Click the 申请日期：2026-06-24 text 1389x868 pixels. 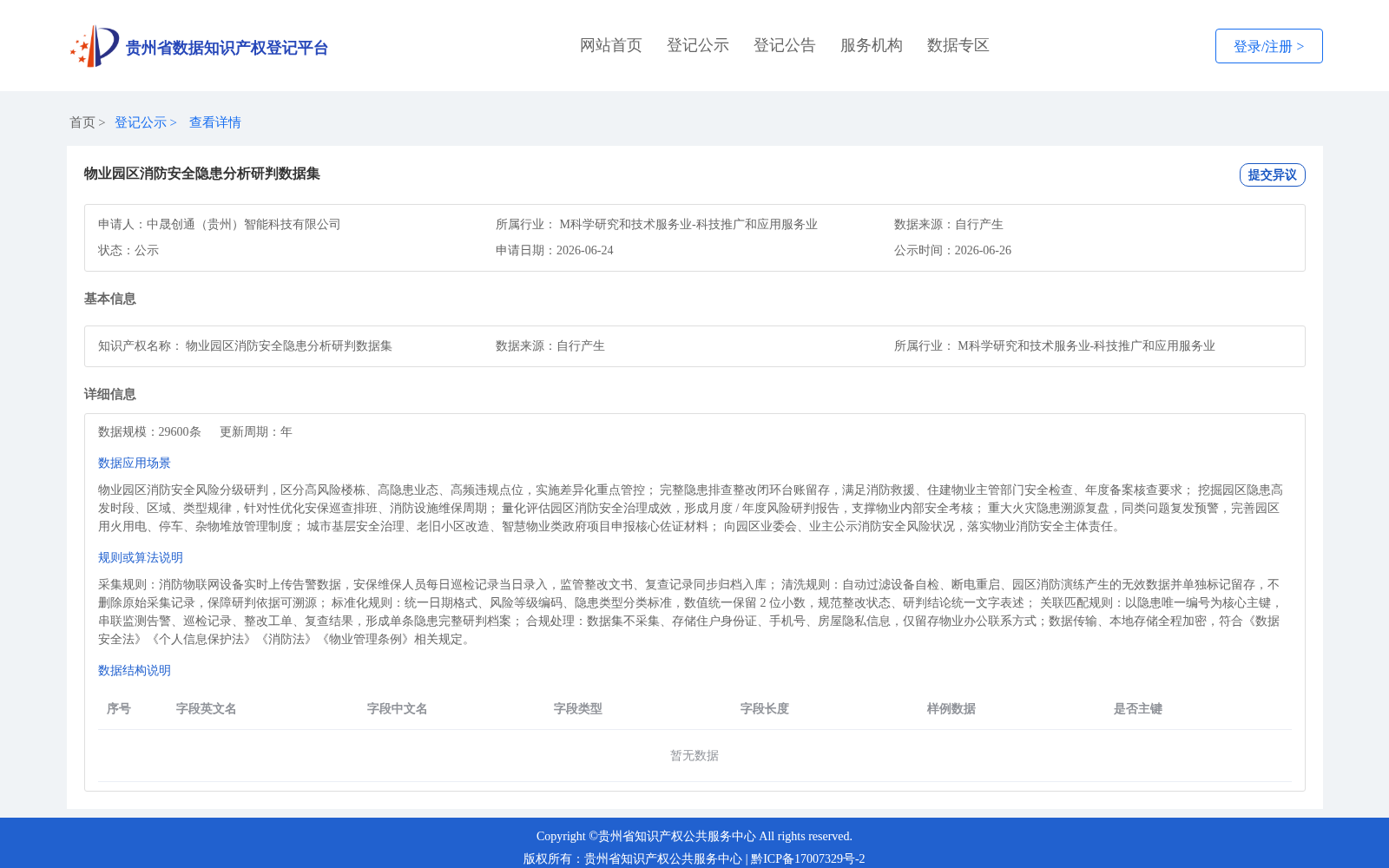pos(555,250)
